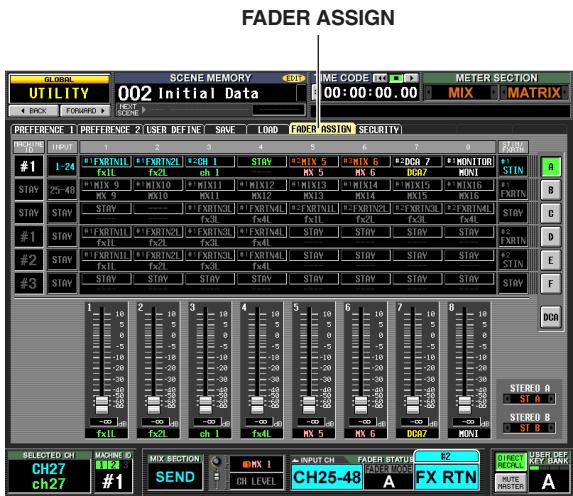This screenshot has width=573, height=496.
Task: Click fader 7 knob labeled DCA7
Action: pyautogui.click(x=413, y=405)
